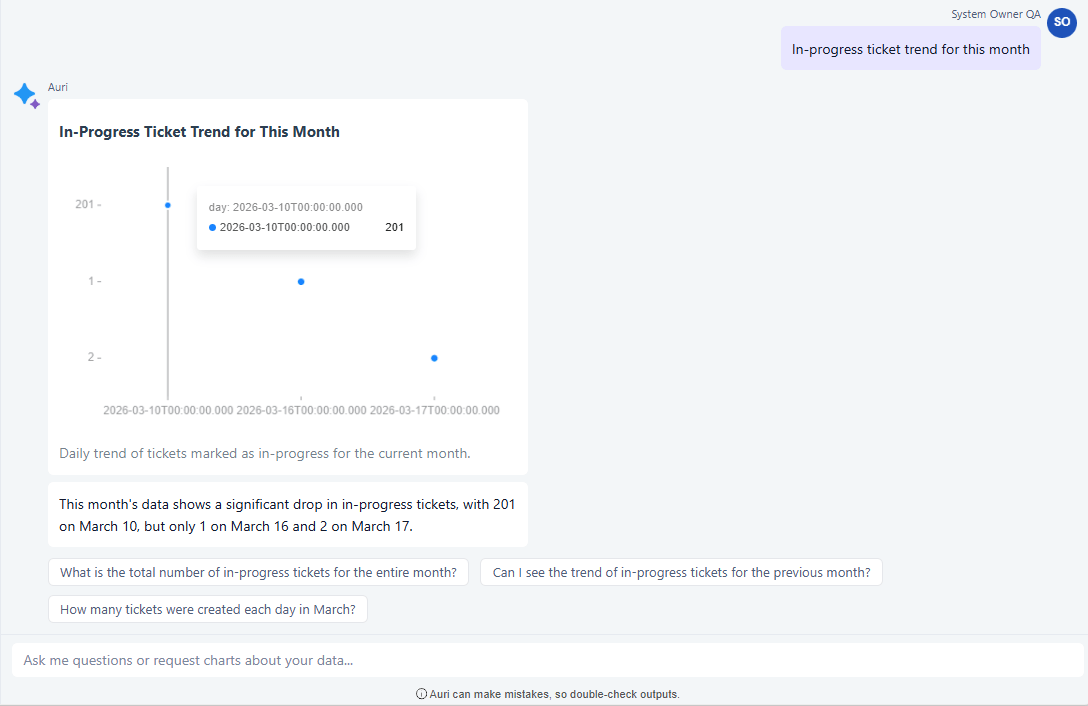The height and width of the screenshot is (706, 1088).
Task: Click the chart title 'In-Progress Ticket Trend'
Action: [x=199, y=132]
